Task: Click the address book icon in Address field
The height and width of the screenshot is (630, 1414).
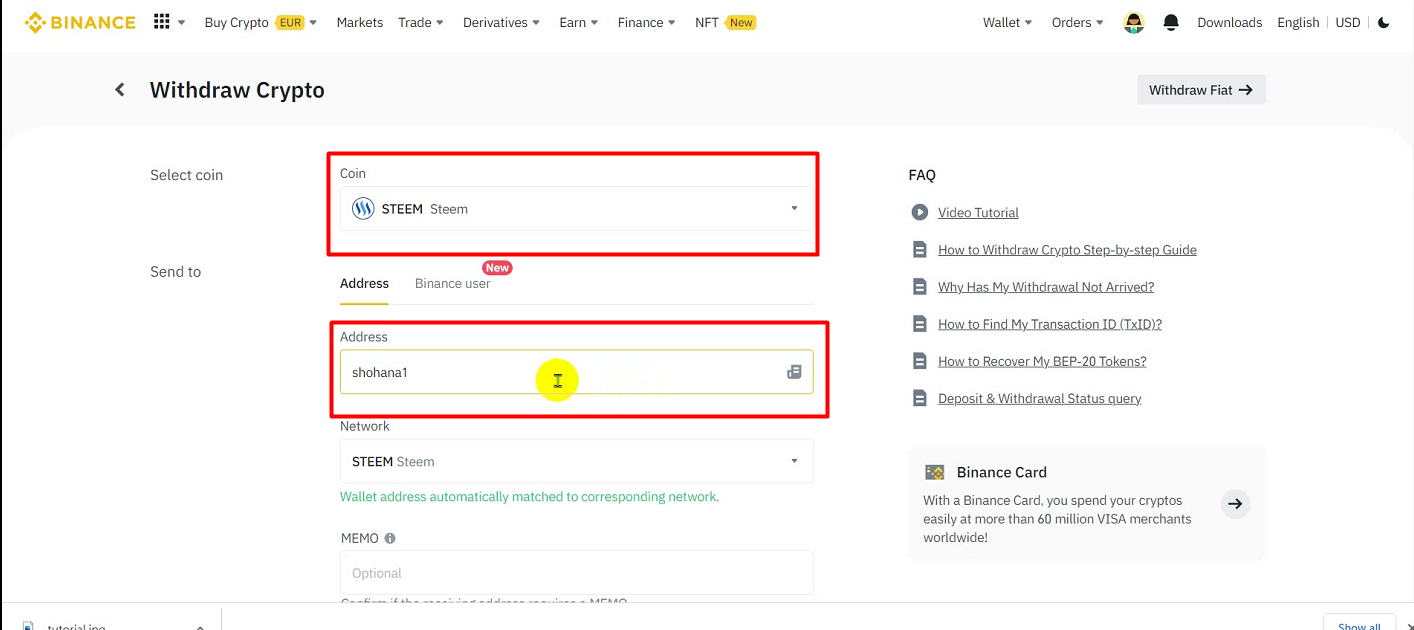Action: (794, 372)
